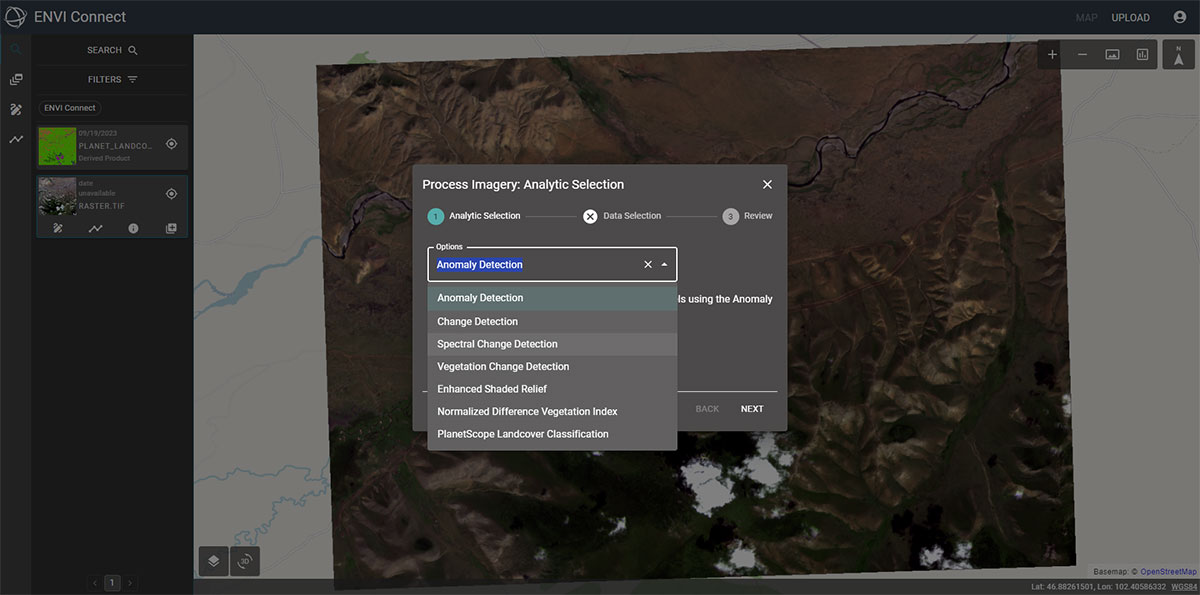Image resolution: width=1200 pixels, height=595 pixels.
Task: Click the chart icon in map toolbar
Action: tap(1142, 54)
